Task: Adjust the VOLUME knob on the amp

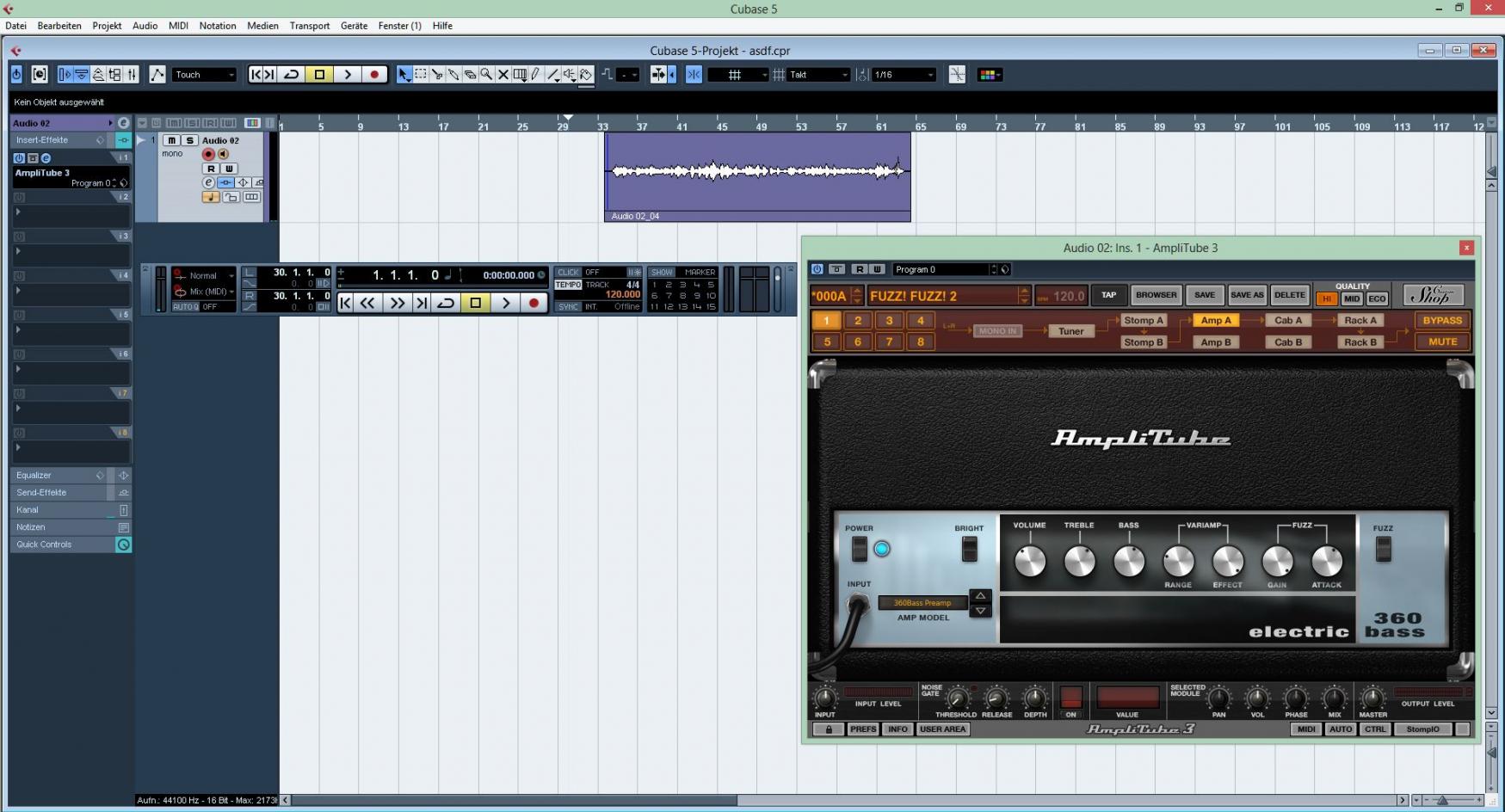Action: coord(1030,562)
